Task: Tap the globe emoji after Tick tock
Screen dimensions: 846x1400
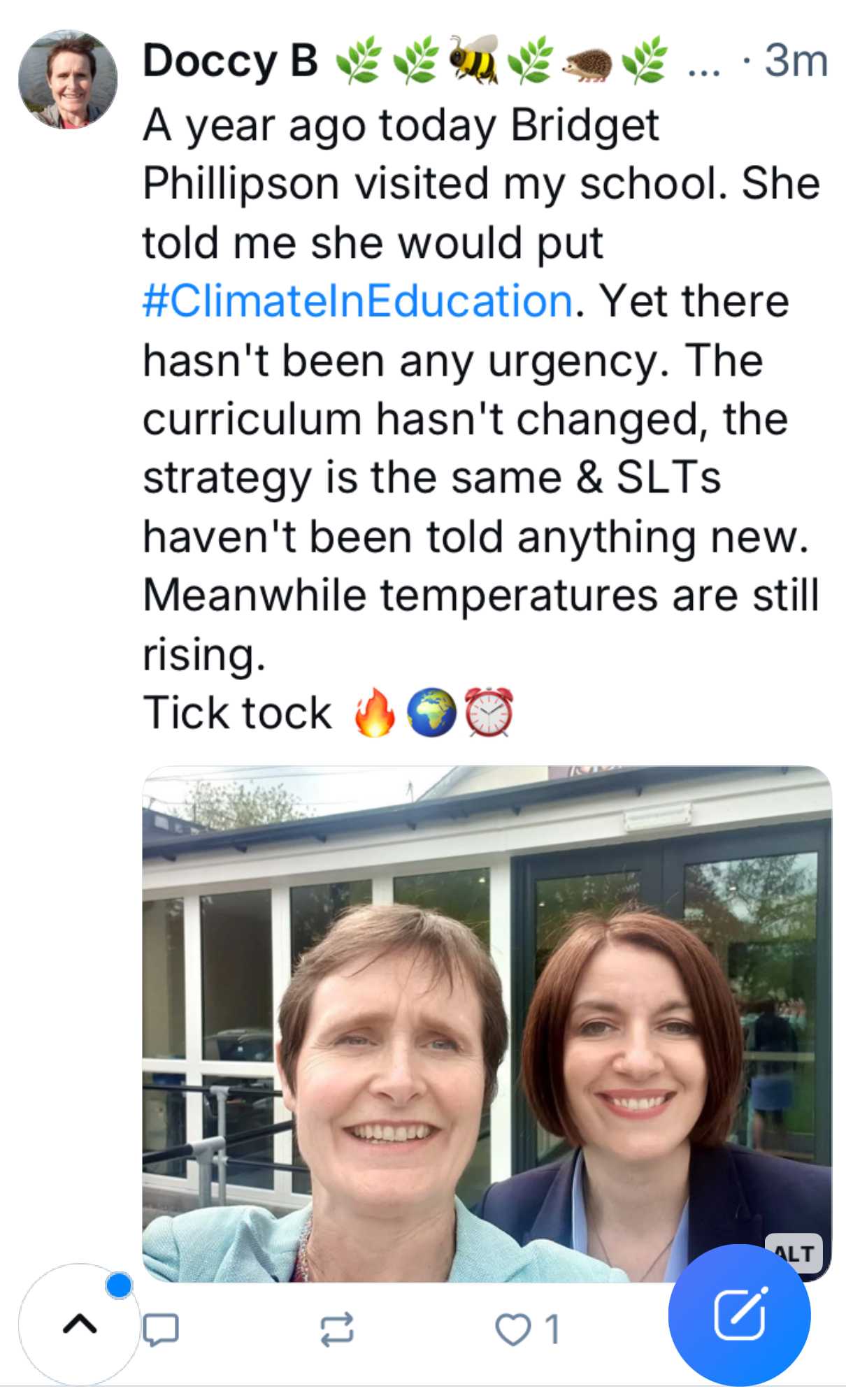Action: click(431, 712)
